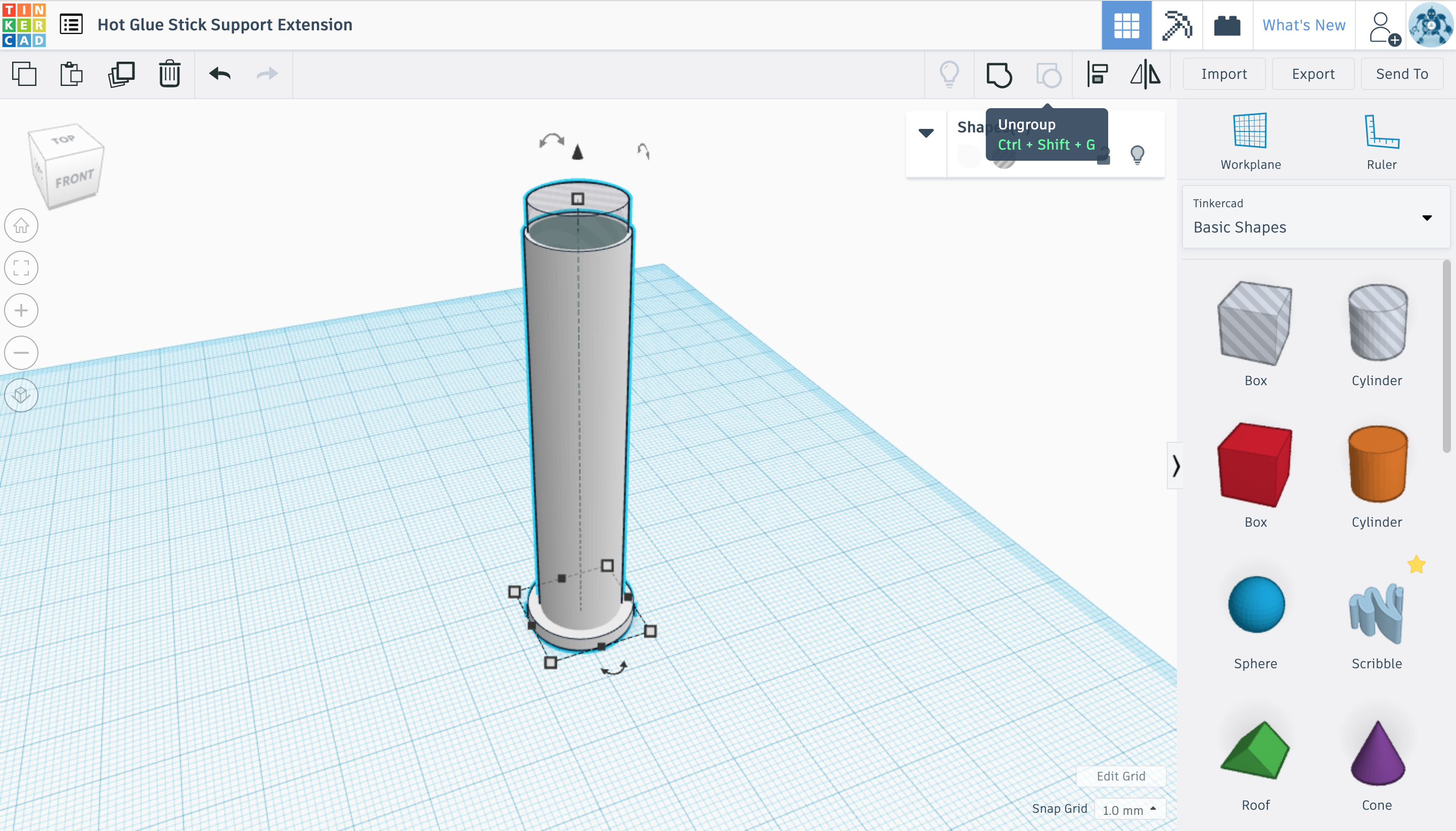Click the Duplicate and repeat icon
The image size is (1456, 831).
(121, 74)
